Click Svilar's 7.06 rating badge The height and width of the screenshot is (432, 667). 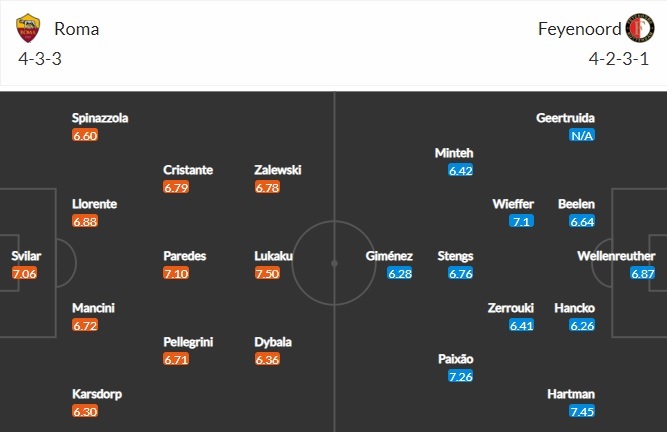(24, 273)
